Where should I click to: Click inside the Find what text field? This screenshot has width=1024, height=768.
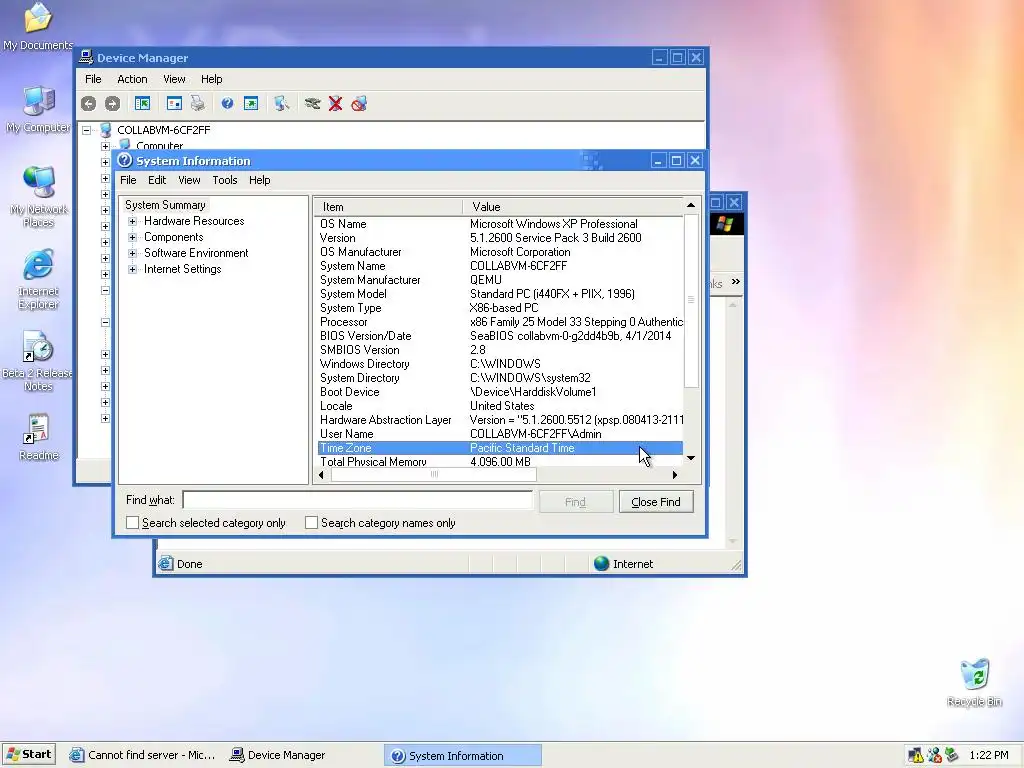click(x=358, y=500)
